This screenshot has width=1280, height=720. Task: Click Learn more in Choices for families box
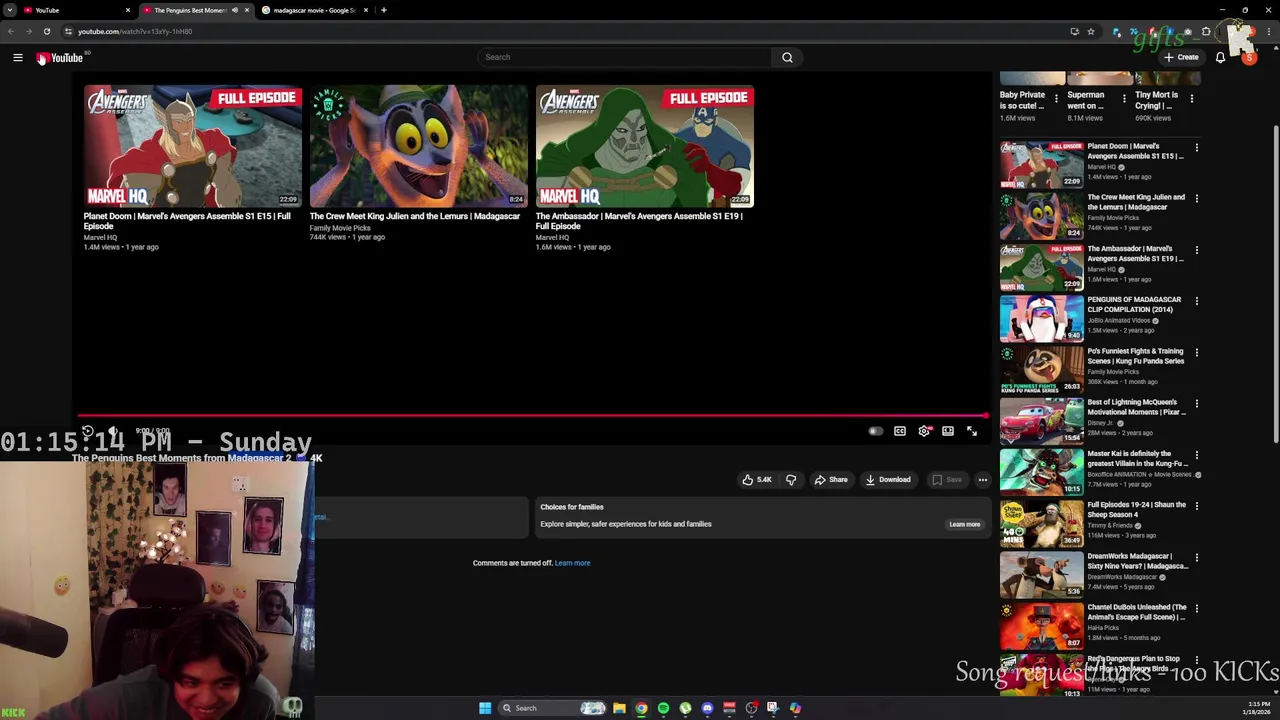(x=964, y=524)
